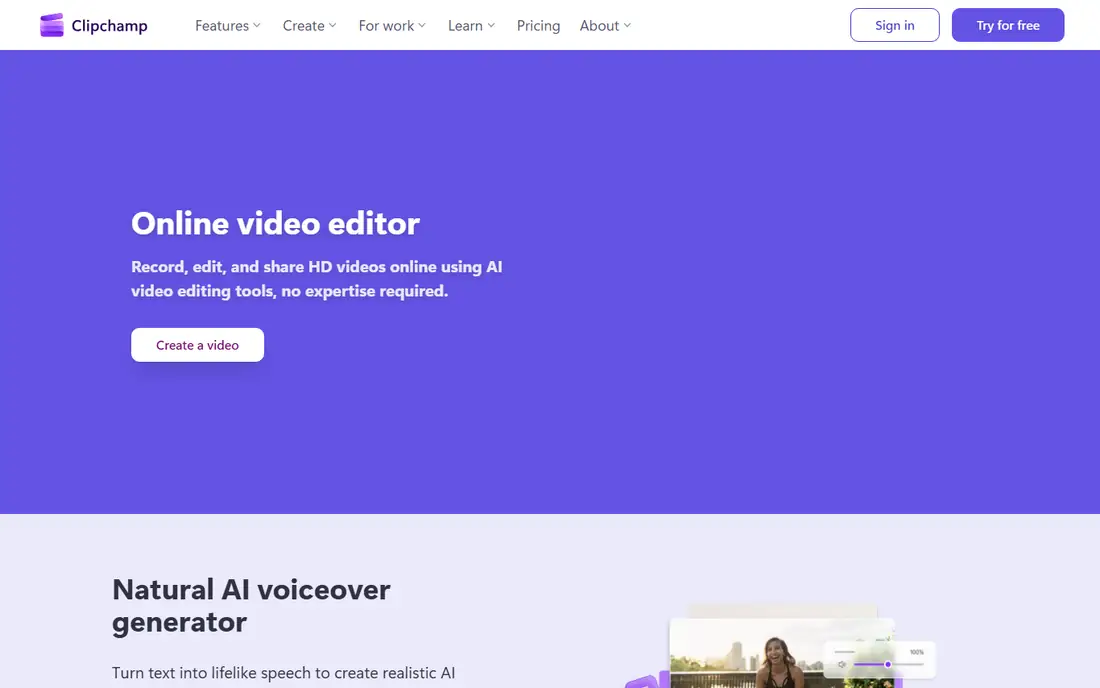Expand the About chevron arrow
This screenshot has width=1100, height=688.
pyautogui.click(x=627, y=25)
